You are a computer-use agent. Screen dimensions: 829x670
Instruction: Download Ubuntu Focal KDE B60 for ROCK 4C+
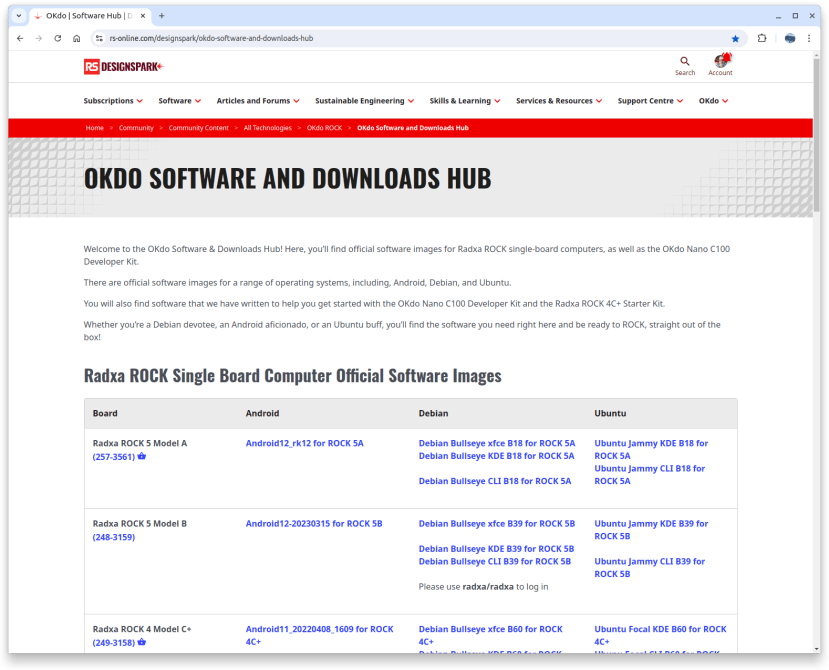(x=660, y=635)
